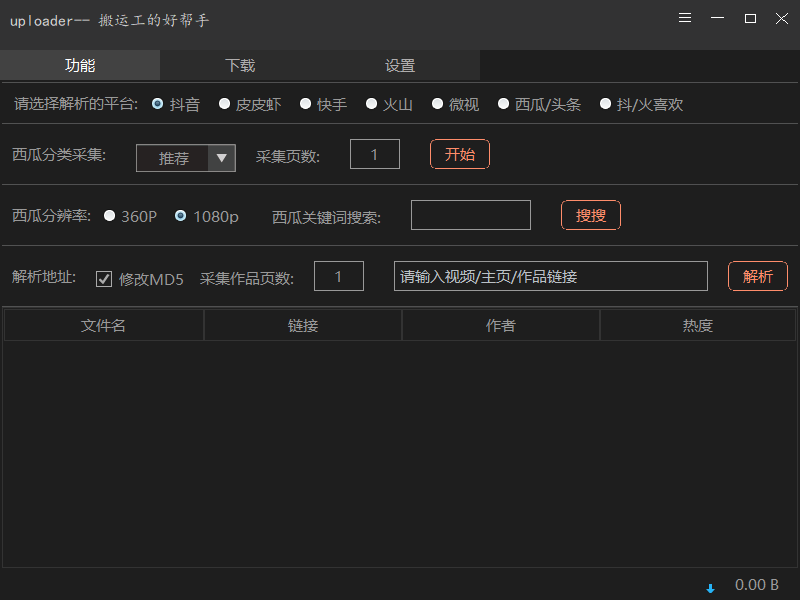Click the 开始 button to start collecting
The height and width of the screenshot is (600, 800).
pos(459,154)
